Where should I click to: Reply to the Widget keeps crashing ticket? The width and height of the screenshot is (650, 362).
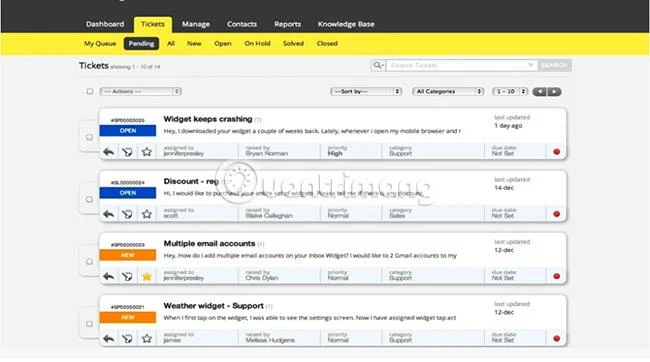[x=109, y=152]
